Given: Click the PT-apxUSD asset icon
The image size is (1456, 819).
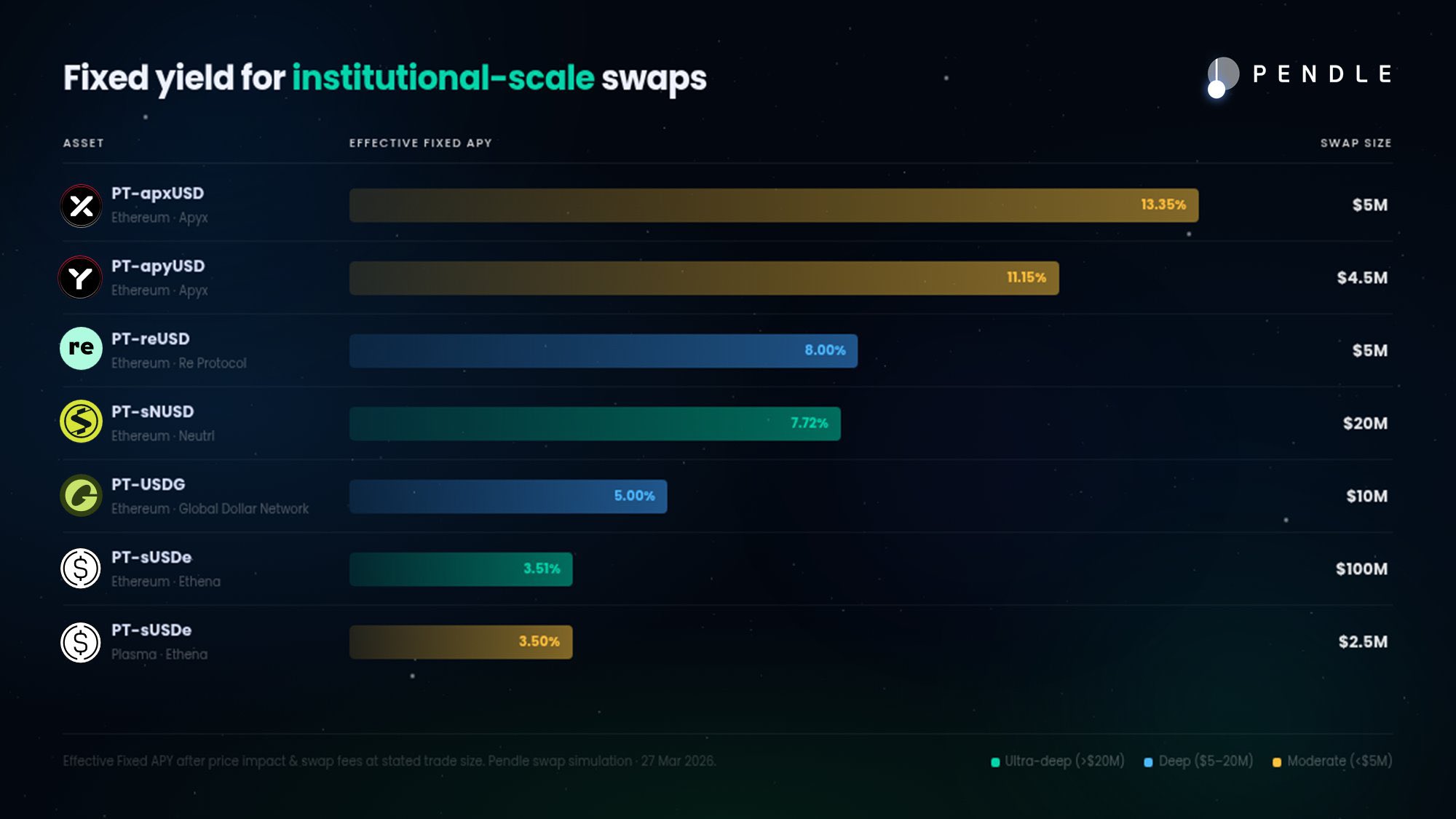Looking at the screenshot, I should pyautogui.click(x=81, y=206).
